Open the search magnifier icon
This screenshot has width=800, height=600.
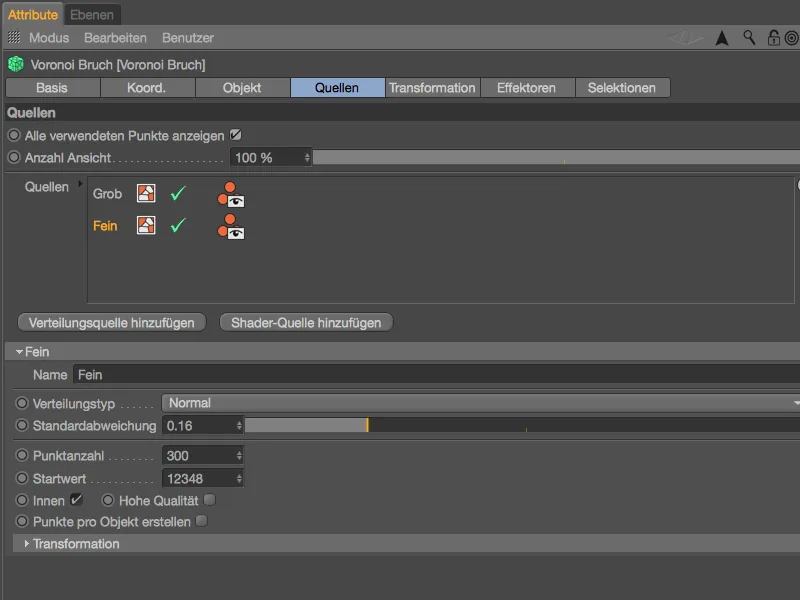tap(749, 37)
